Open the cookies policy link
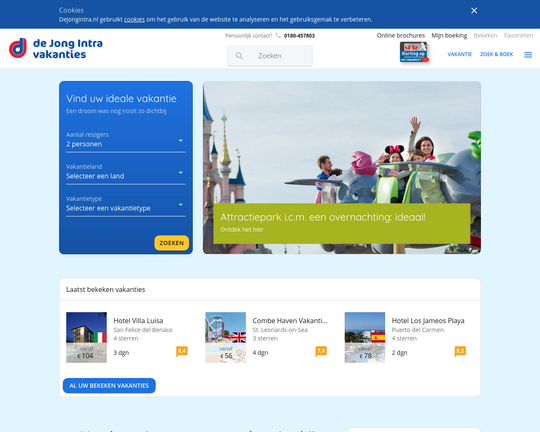 click(x=134, y=20)
